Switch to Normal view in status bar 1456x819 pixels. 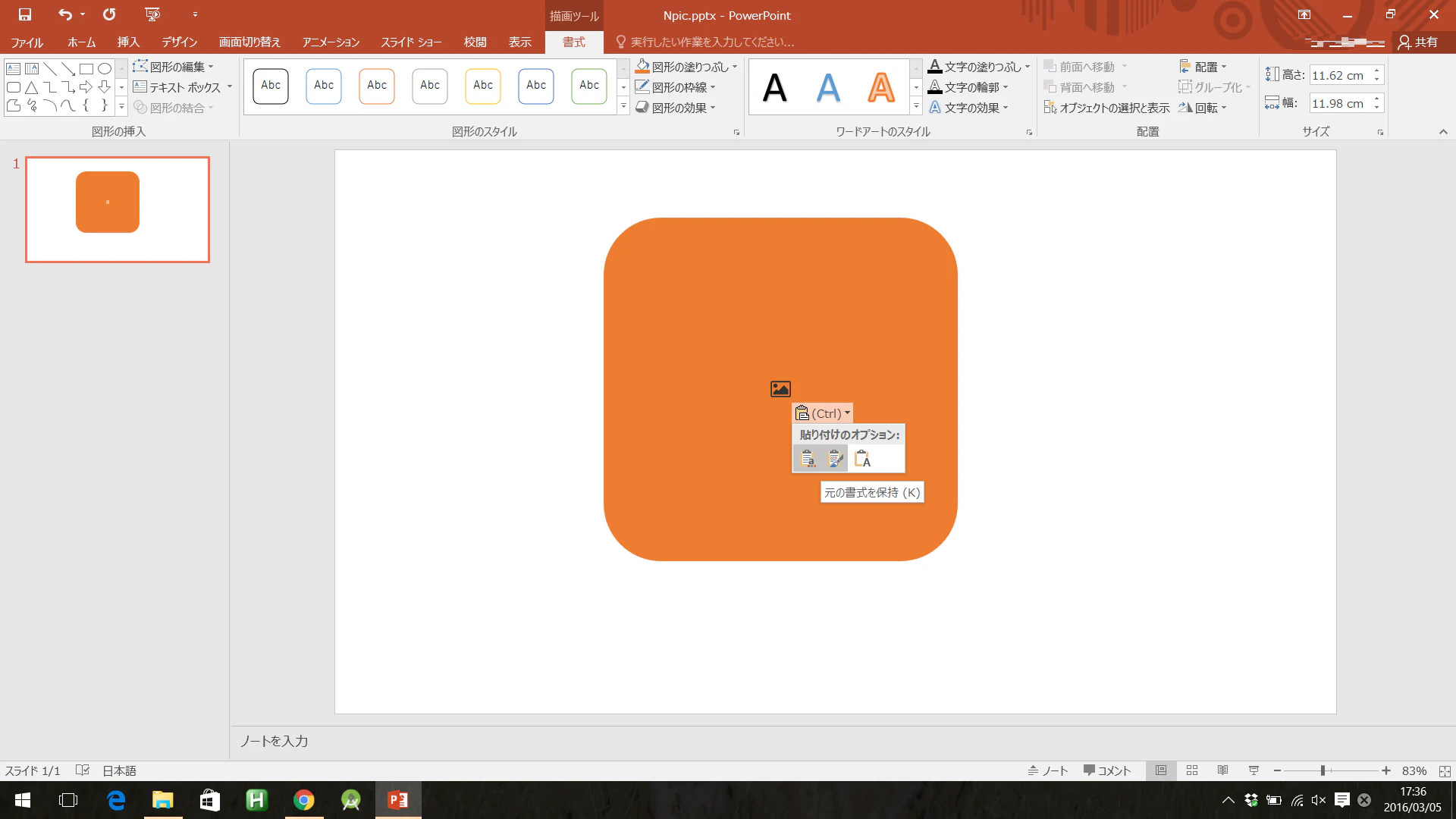pyautogui.click(x=1161, y=770)
